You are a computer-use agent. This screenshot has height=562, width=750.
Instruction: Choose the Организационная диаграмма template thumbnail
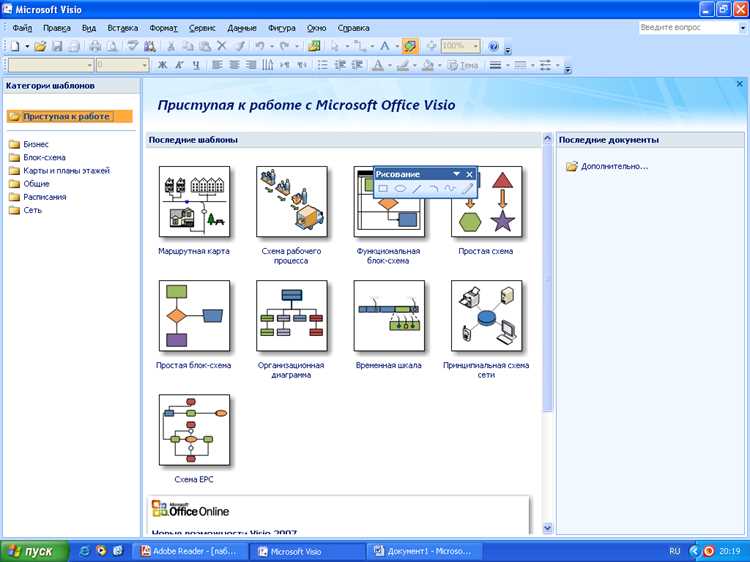click(x=292, y=316)
